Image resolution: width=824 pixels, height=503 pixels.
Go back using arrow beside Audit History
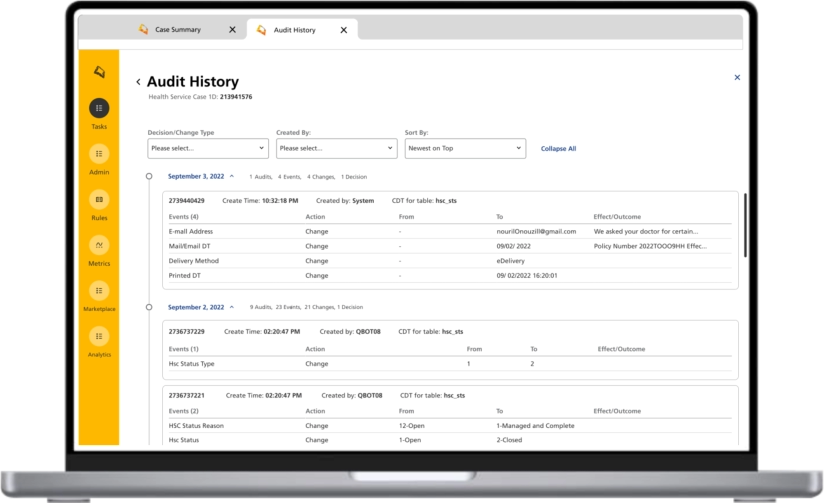coord(138,82)
